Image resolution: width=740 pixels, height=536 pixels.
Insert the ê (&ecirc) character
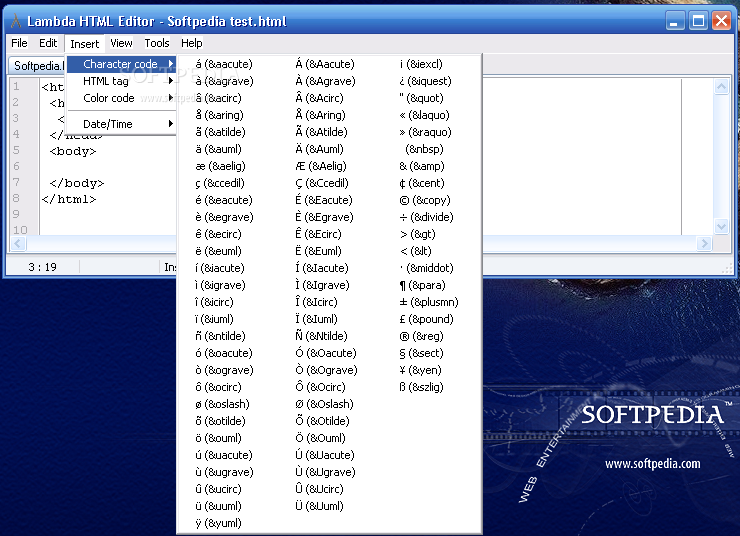218,234
